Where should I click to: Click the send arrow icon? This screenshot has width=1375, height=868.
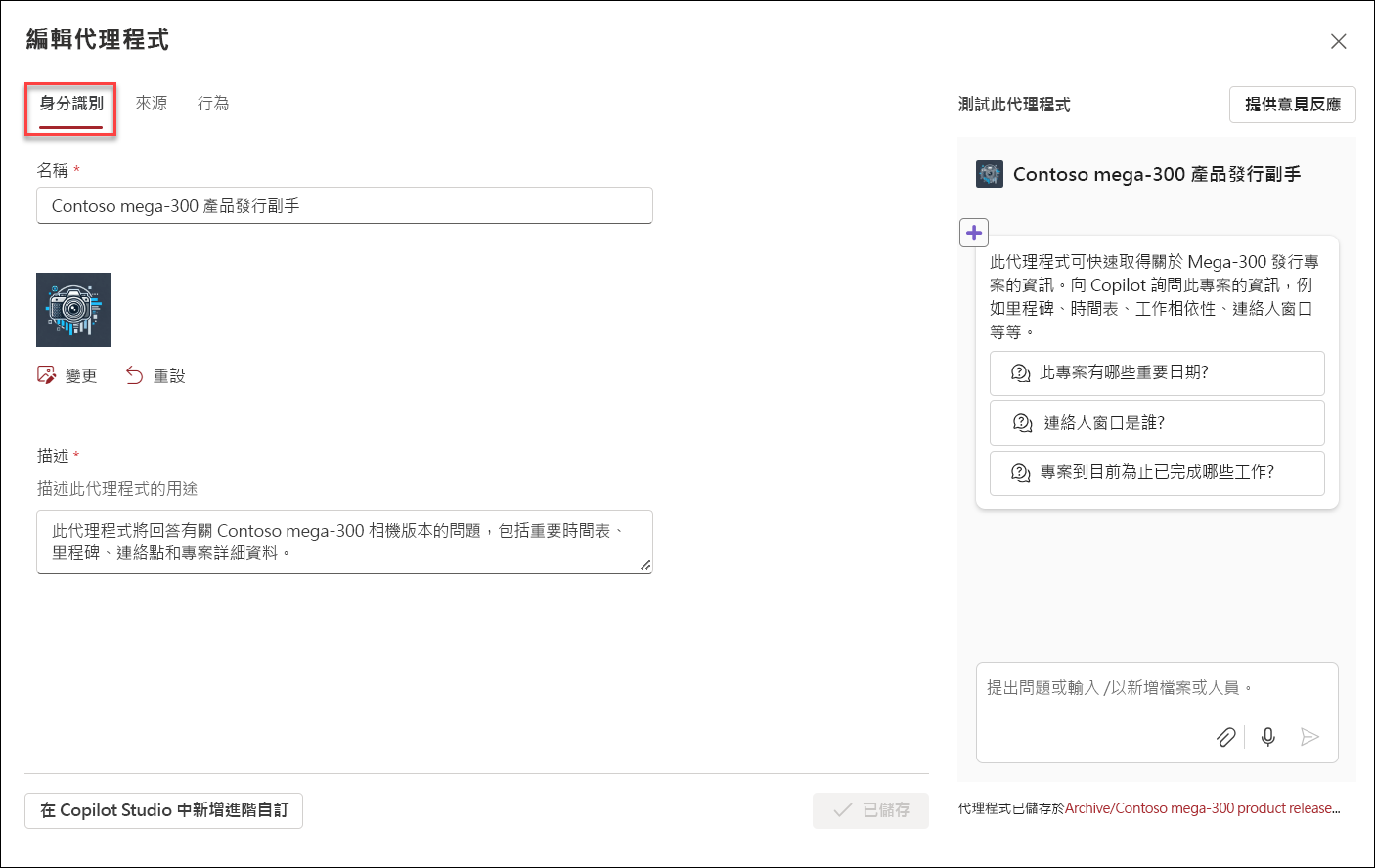(1310, 737)
